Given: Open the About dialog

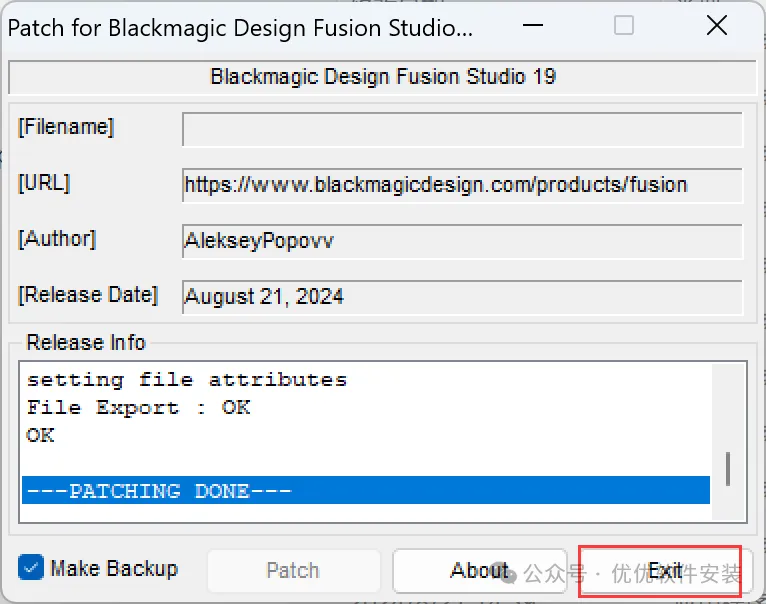Looking at the screenshot, I should click(478, 571).
